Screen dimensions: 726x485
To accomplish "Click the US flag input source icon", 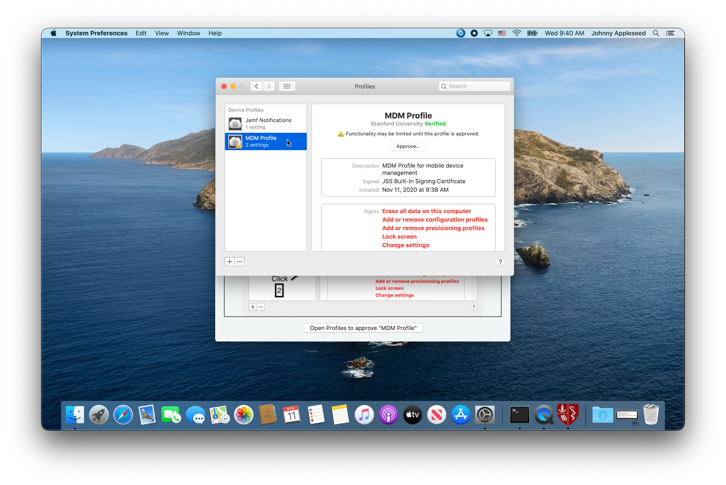I will click(502, 33).
